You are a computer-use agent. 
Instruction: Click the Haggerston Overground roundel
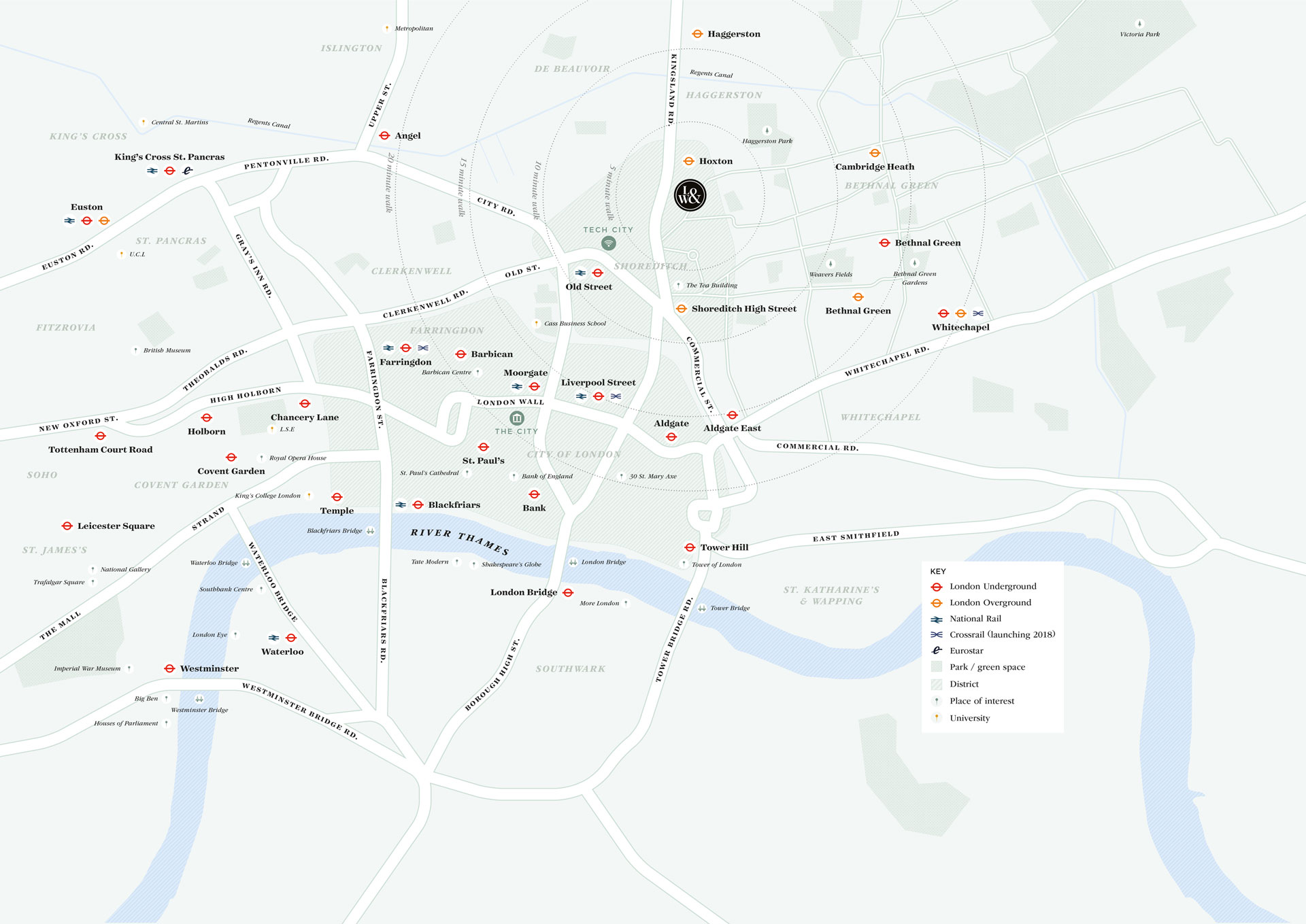pyautogui.click(x=697, y=34)
